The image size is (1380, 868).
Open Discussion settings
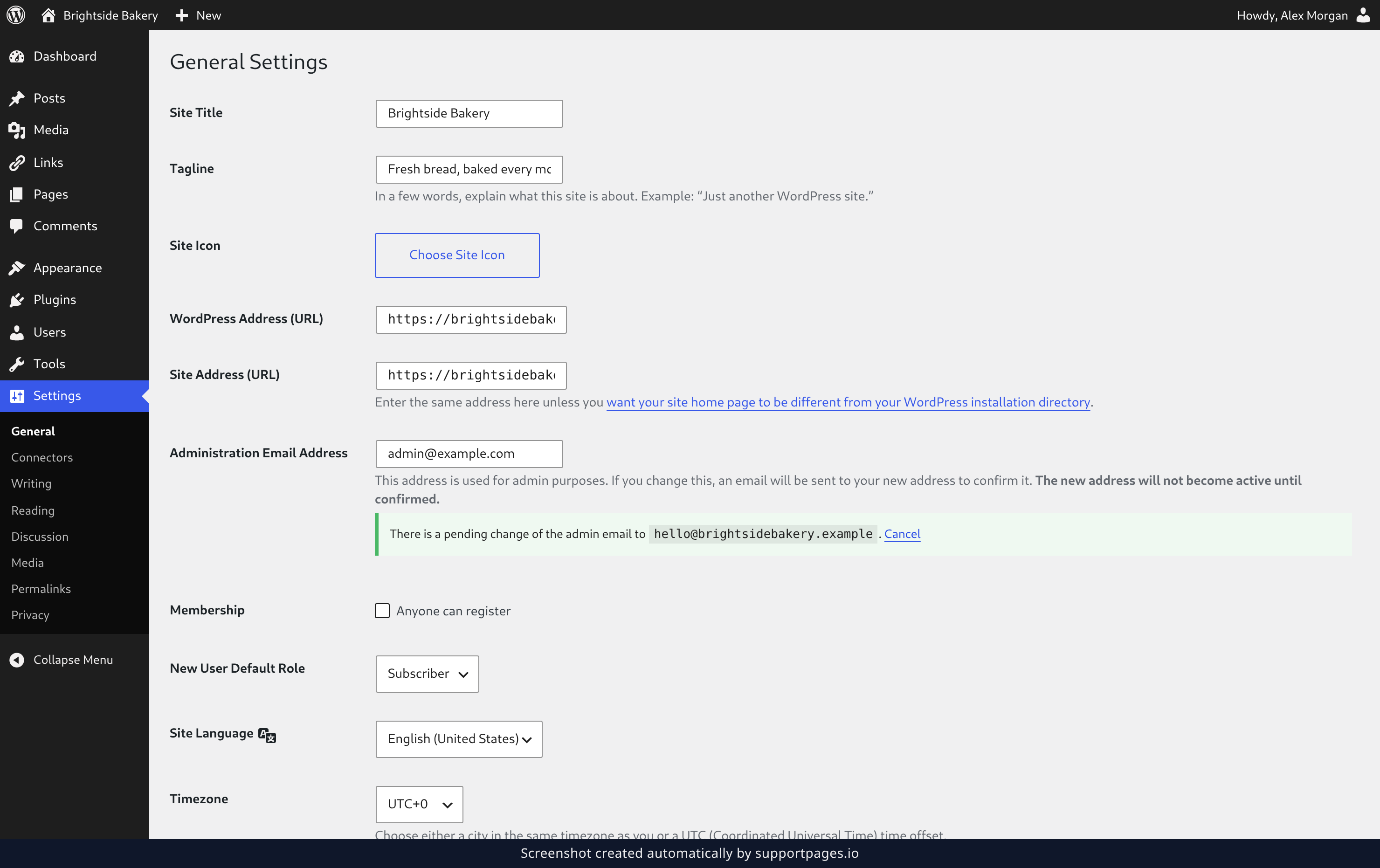40,537
